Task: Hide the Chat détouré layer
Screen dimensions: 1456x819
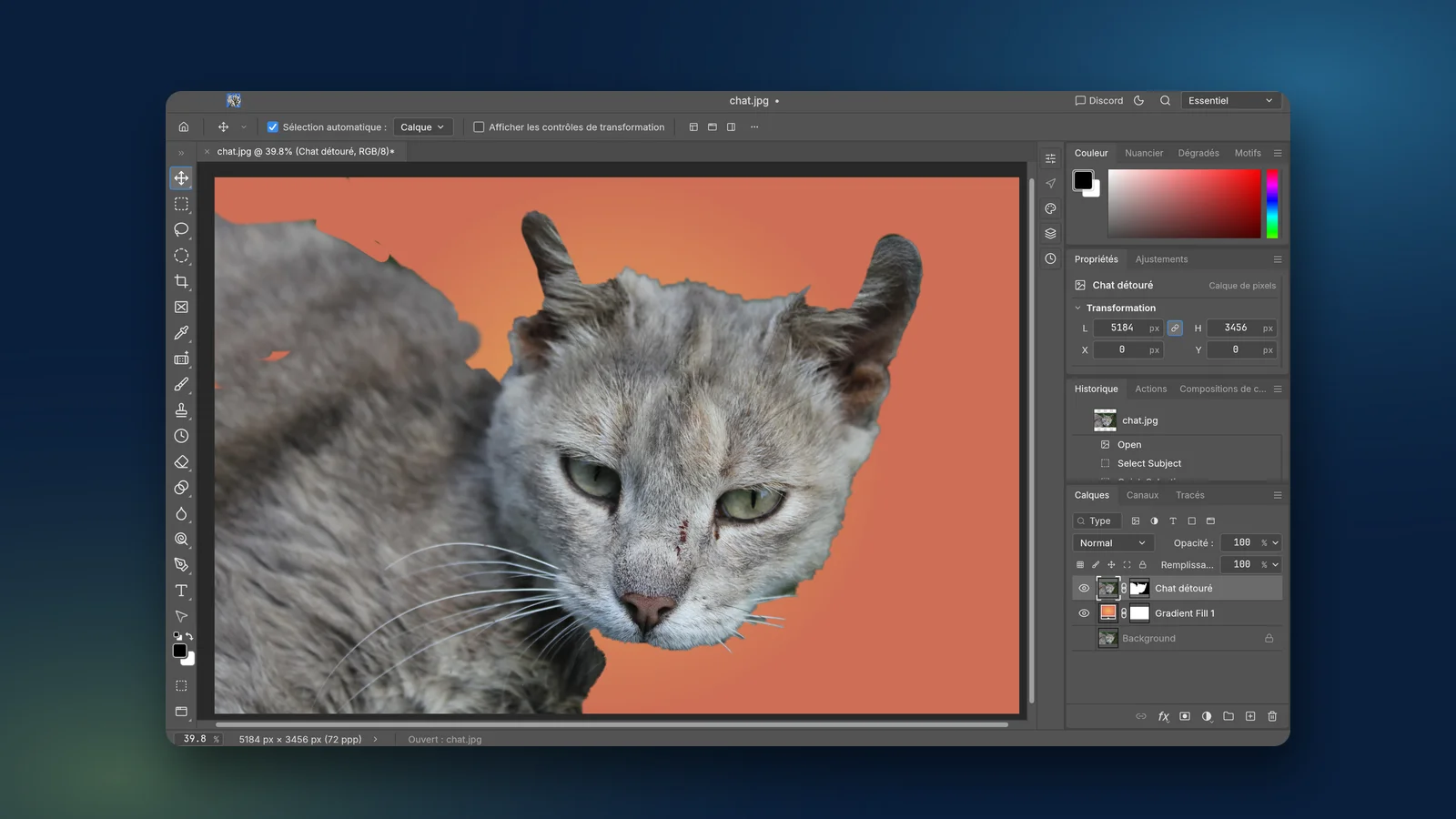Action: click(1084, 589)
